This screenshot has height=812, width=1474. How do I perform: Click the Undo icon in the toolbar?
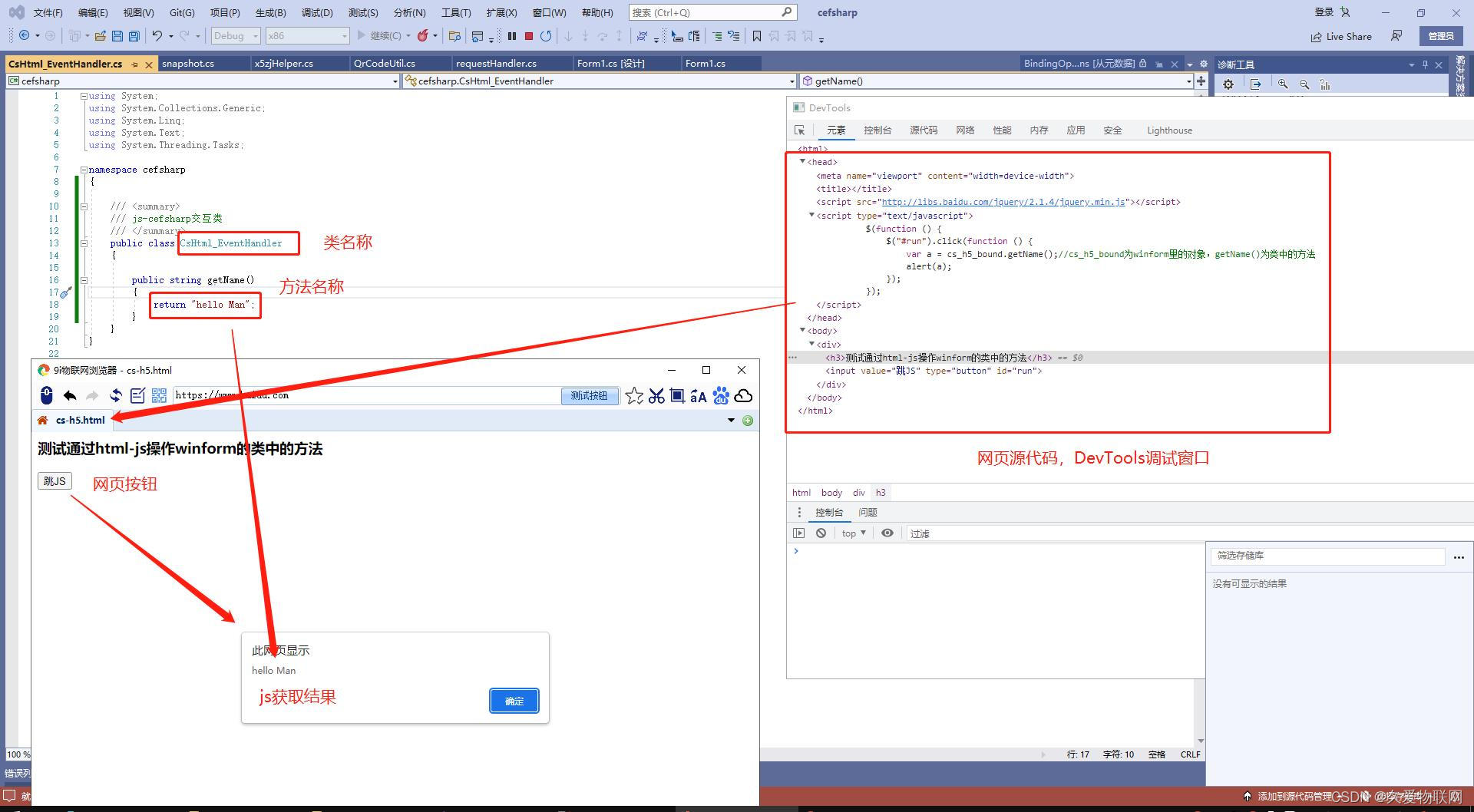(x=157, y=36)
